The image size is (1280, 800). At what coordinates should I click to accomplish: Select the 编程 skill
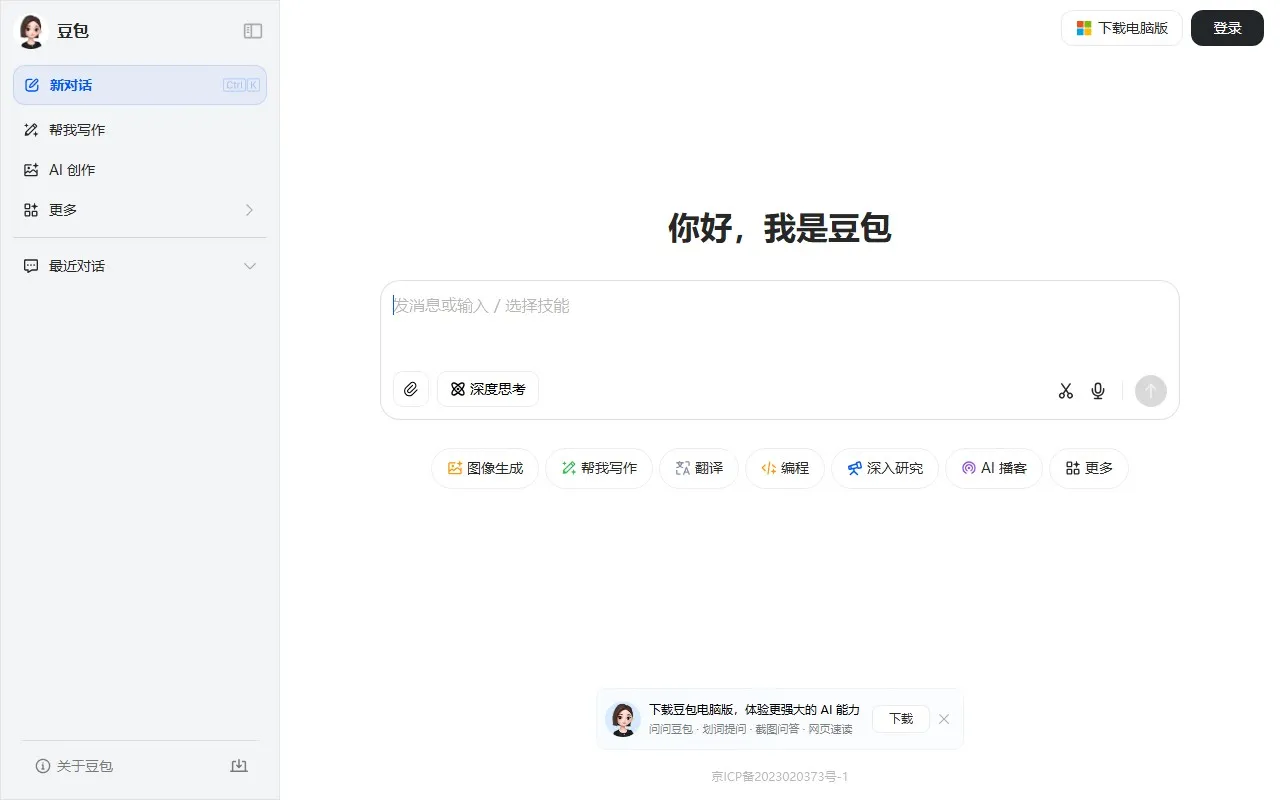point(784,468)
